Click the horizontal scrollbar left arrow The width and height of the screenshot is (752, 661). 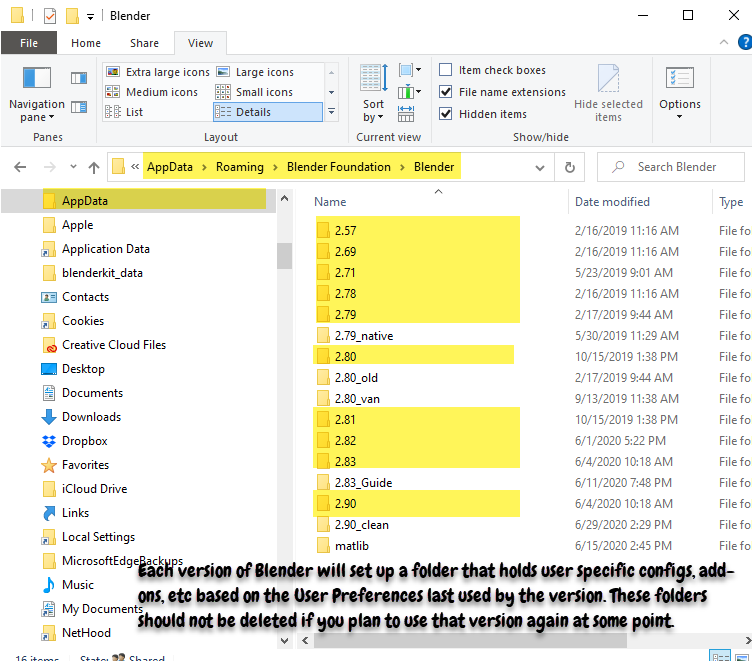305,640
